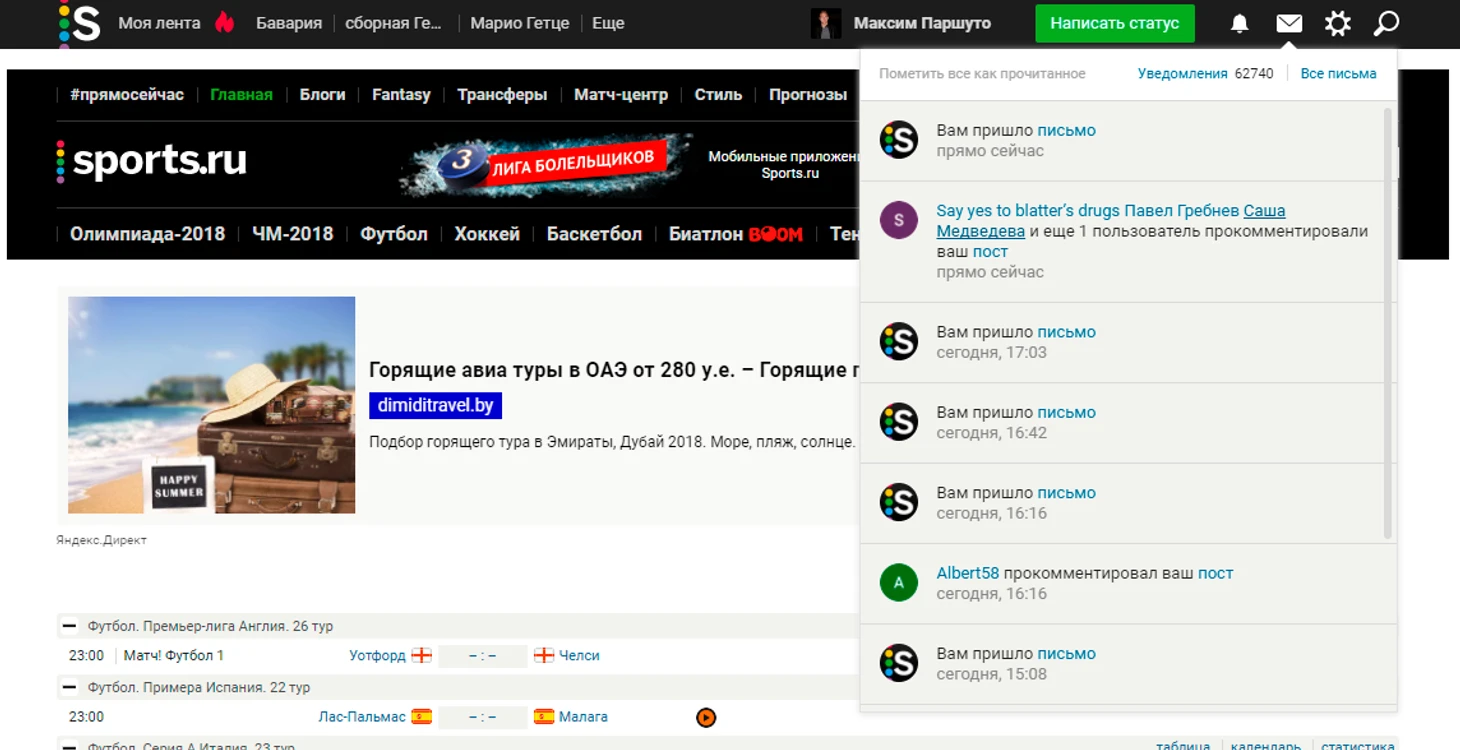Open the mail envelope icon
Image resolution: width=1460 pixels, height=750 pixels.
point(1289,23)
